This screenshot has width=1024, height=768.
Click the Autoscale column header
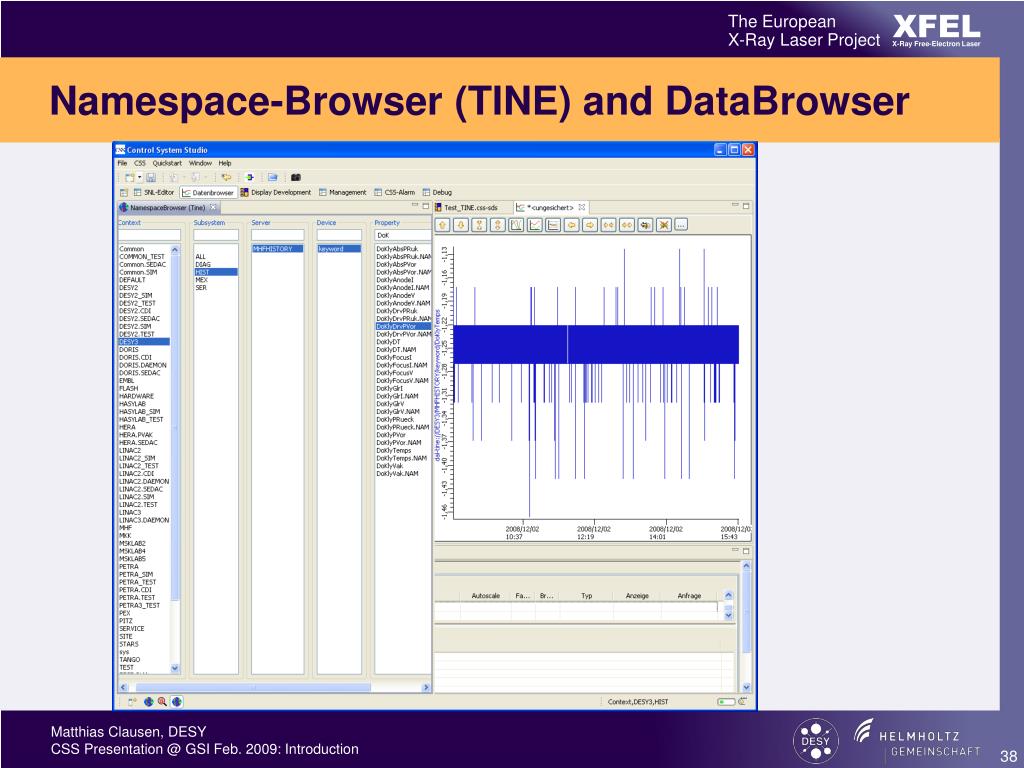[485, 596]
